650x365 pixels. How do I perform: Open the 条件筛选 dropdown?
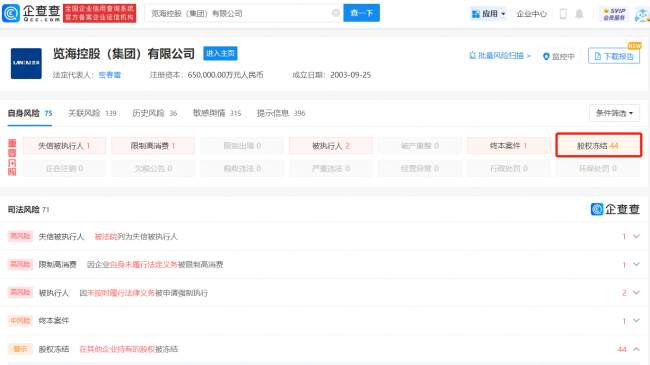pyautogui.click(x=614, y=113)
